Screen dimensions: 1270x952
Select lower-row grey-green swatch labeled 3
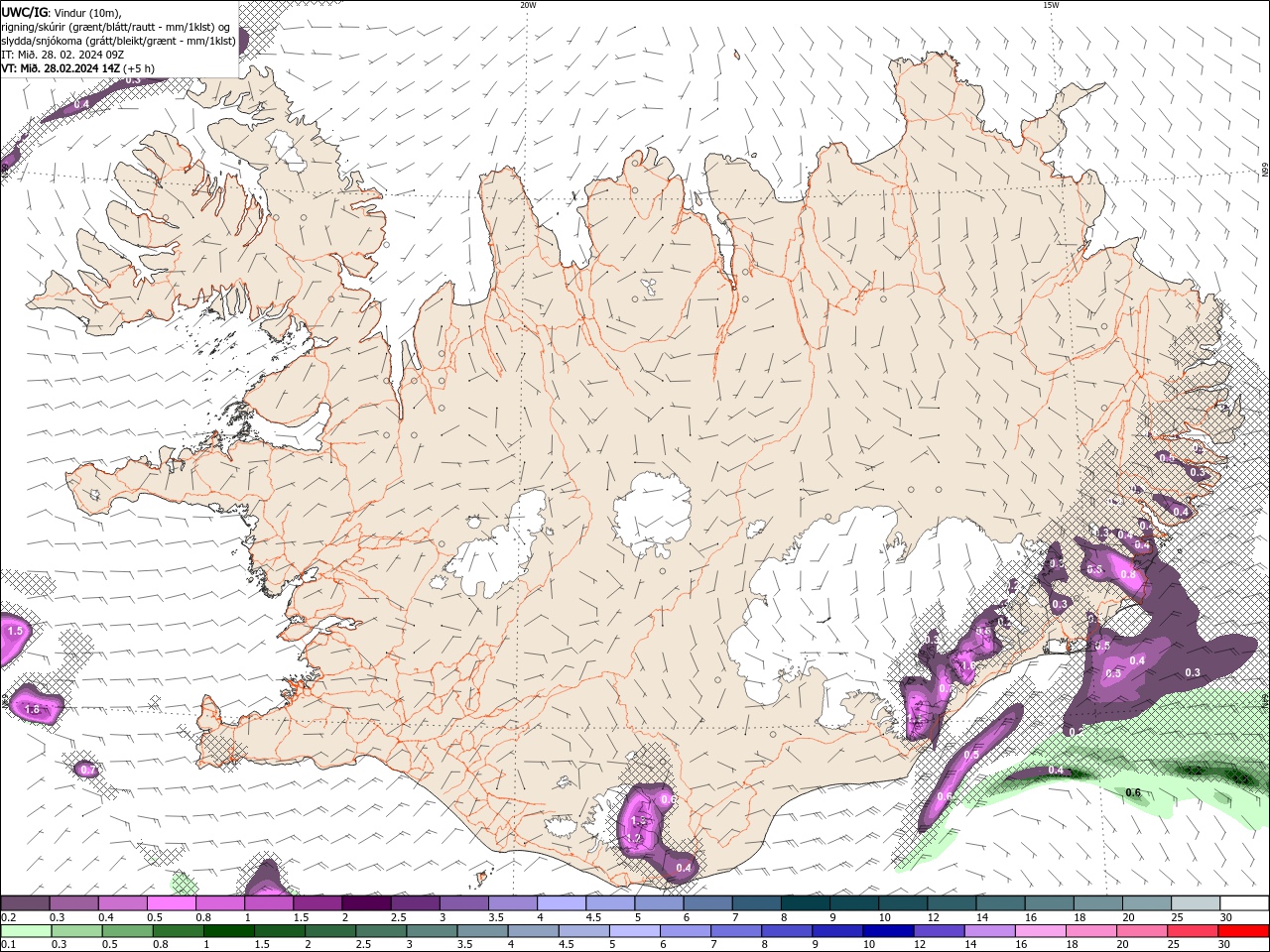pos(432,931)
